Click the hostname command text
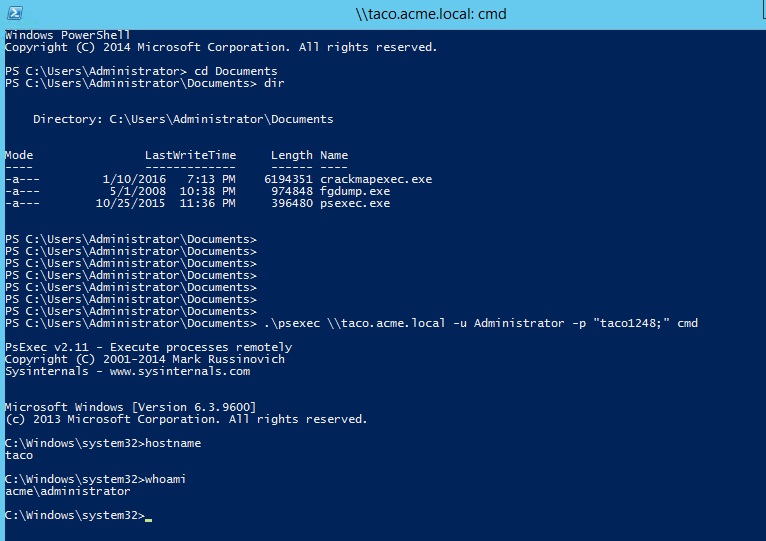The width and height of the screenshot is (766, 541). [173, 443]
